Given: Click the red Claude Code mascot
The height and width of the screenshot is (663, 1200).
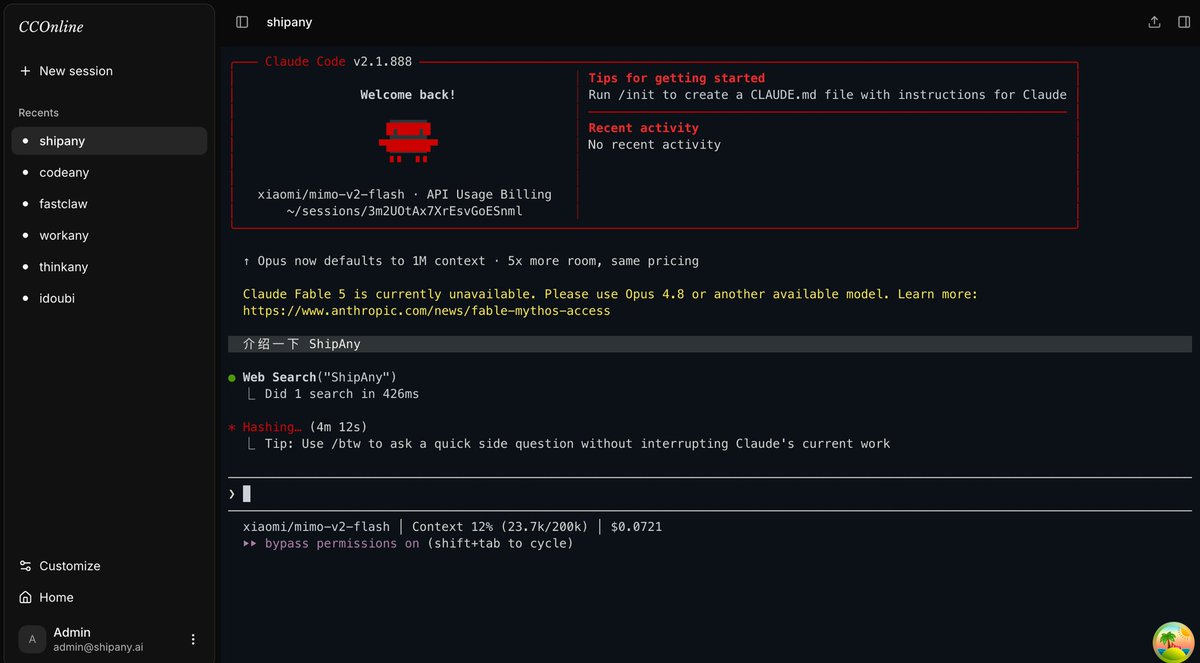Looking at the screenshot, I should pos(408,141).
